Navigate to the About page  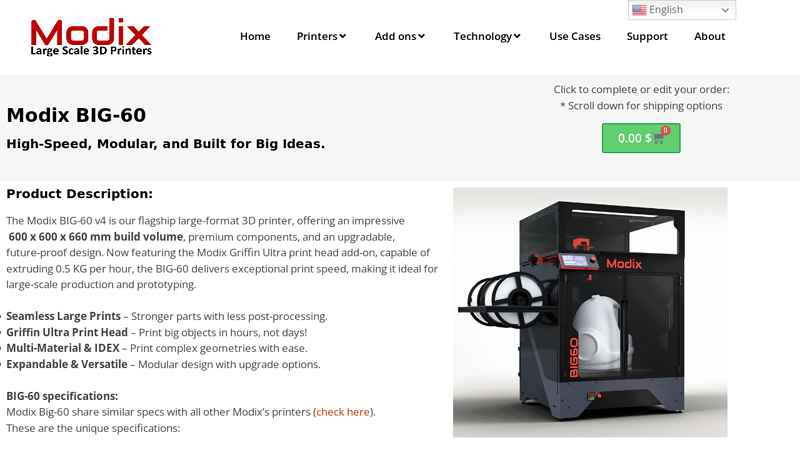[x=709, y=36]
